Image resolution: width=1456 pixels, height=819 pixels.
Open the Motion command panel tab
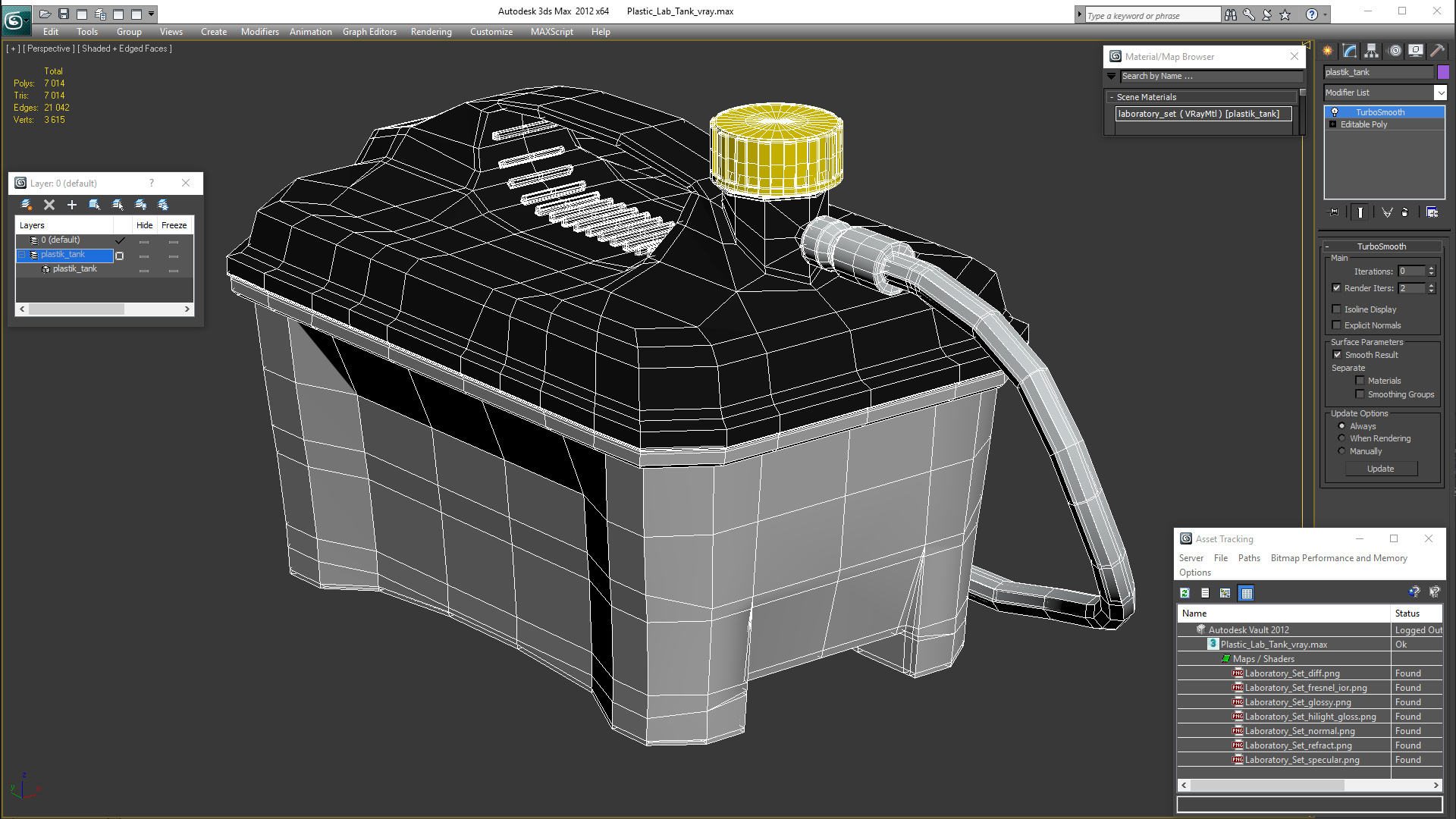1395,51
